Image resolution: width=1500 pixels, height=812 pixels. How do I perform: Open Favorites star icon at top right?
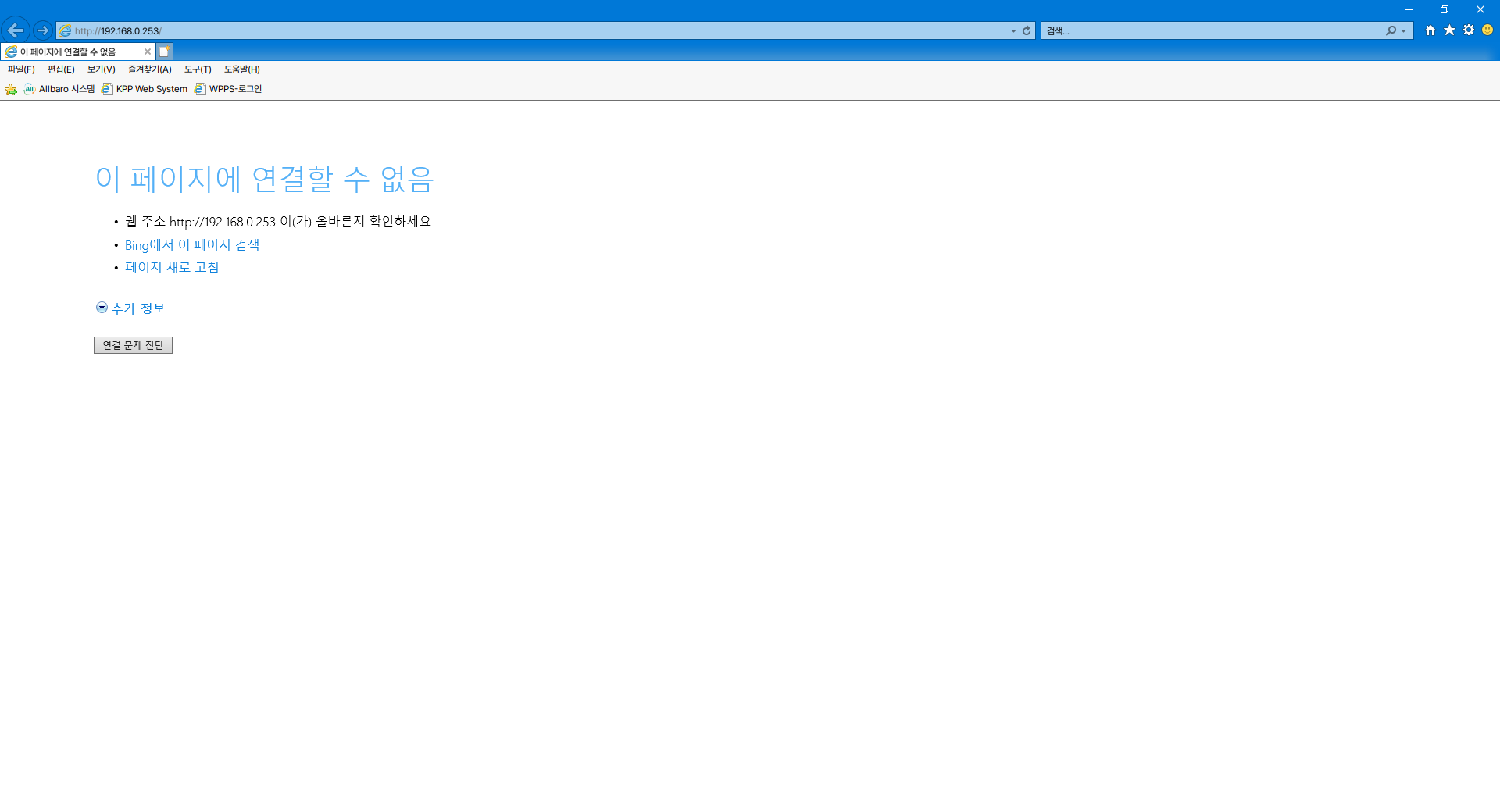1449,30
